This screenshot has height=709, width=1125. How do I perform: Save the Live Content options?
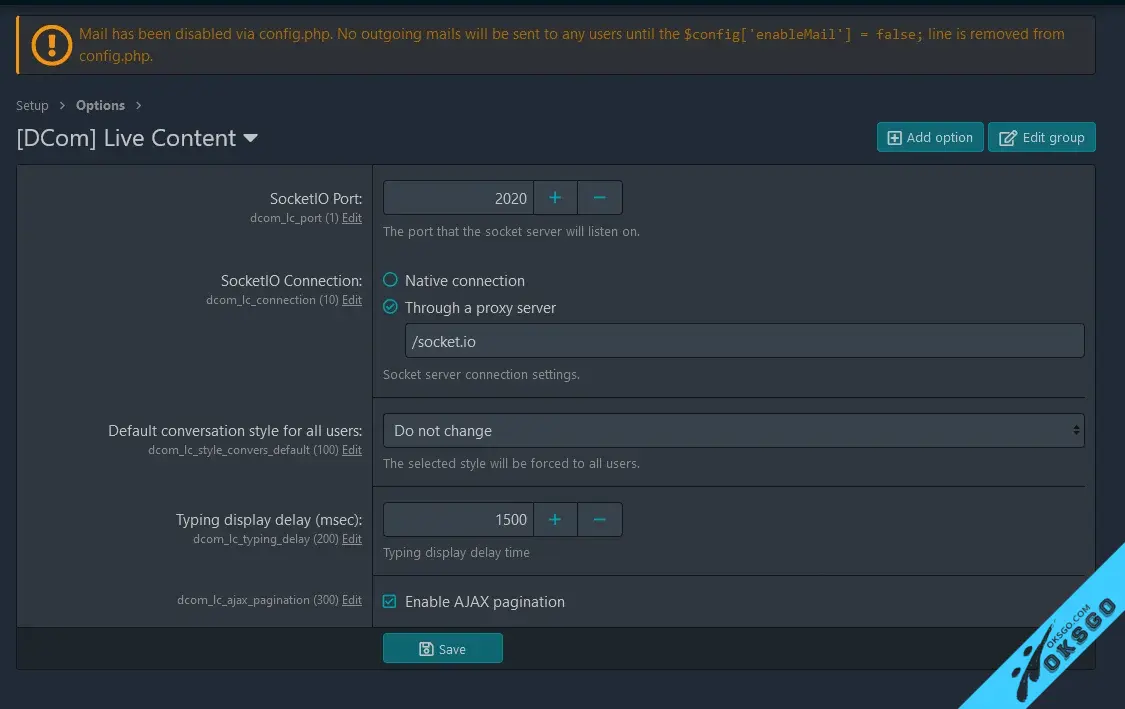[442, 649]
